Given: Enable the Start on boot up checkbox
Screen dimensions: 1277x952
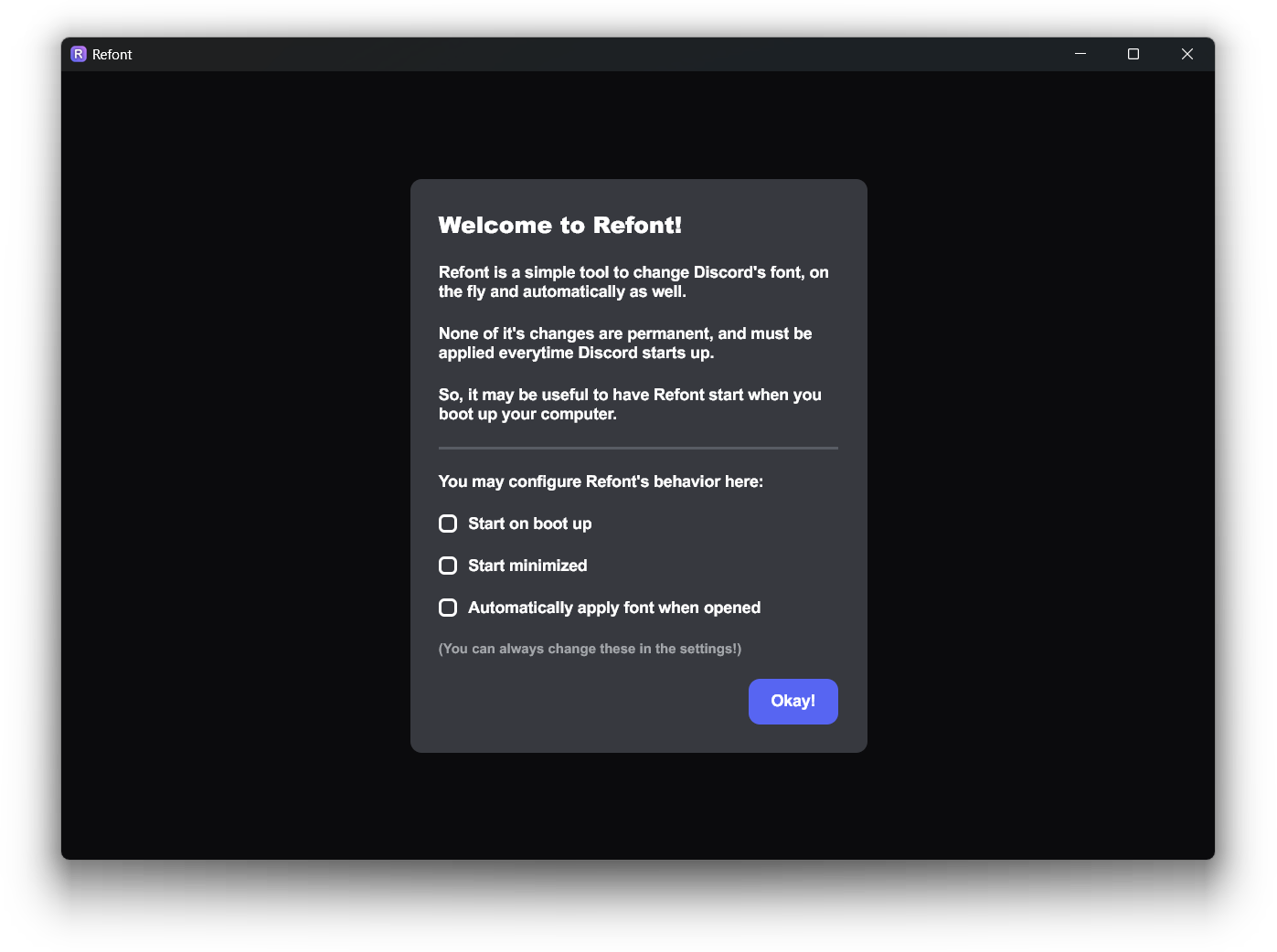Looking at the screenshot, I should click(448, 524).
